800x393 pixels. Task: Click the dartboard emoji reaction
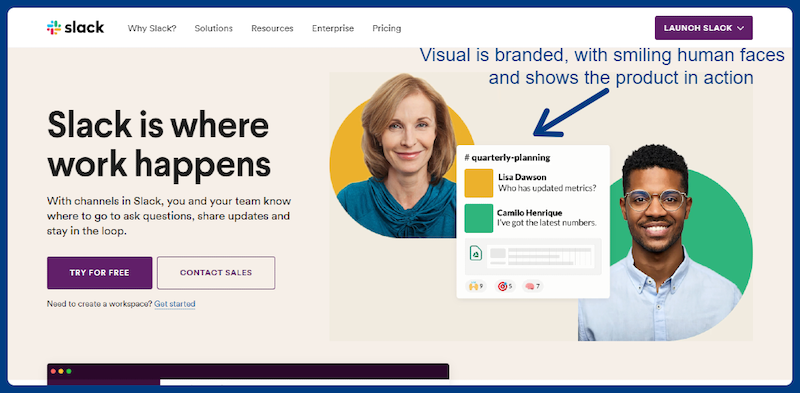505,286
